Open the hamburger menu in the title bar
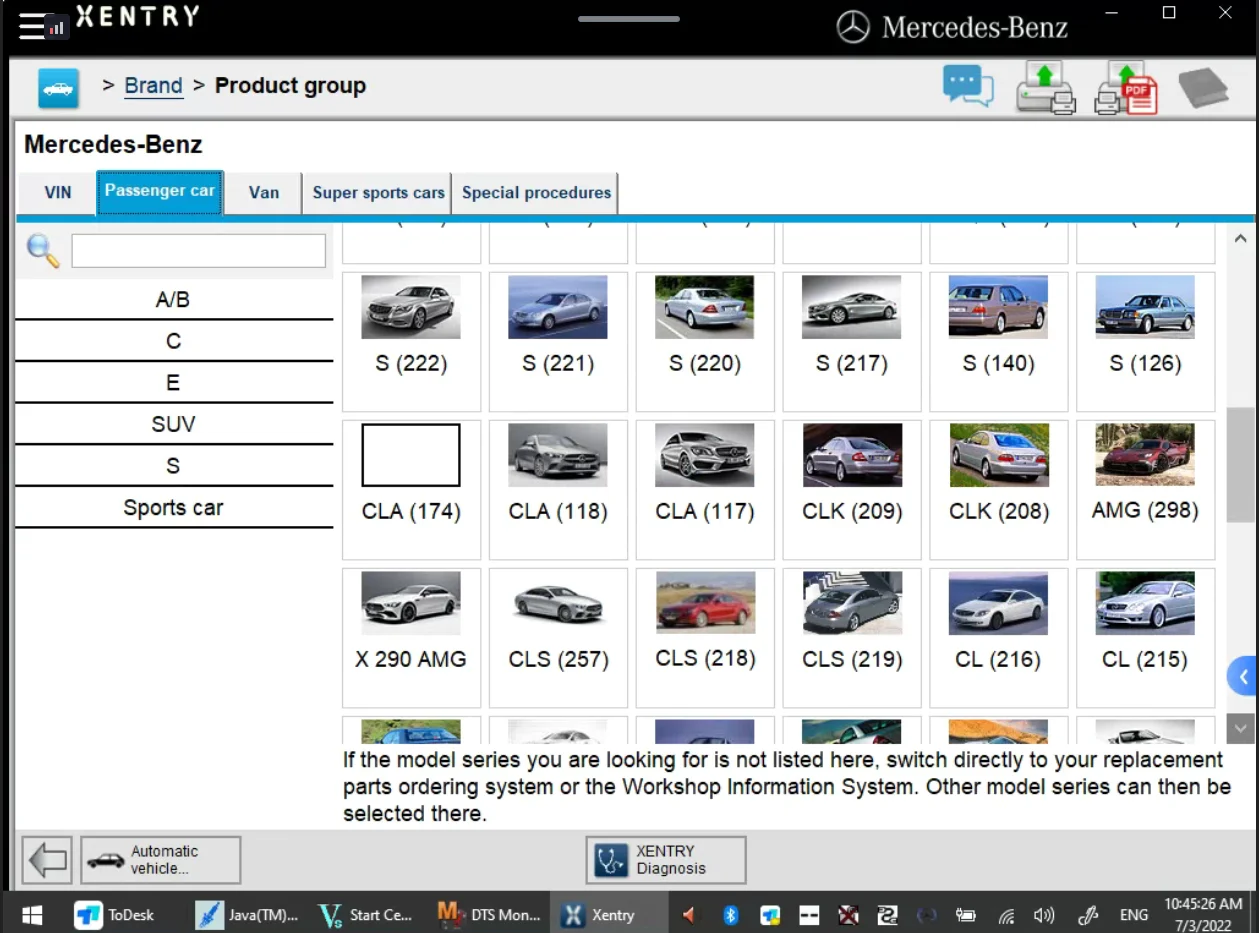The height and width of the screenshot is (933, 1259). tap(31, 27)
